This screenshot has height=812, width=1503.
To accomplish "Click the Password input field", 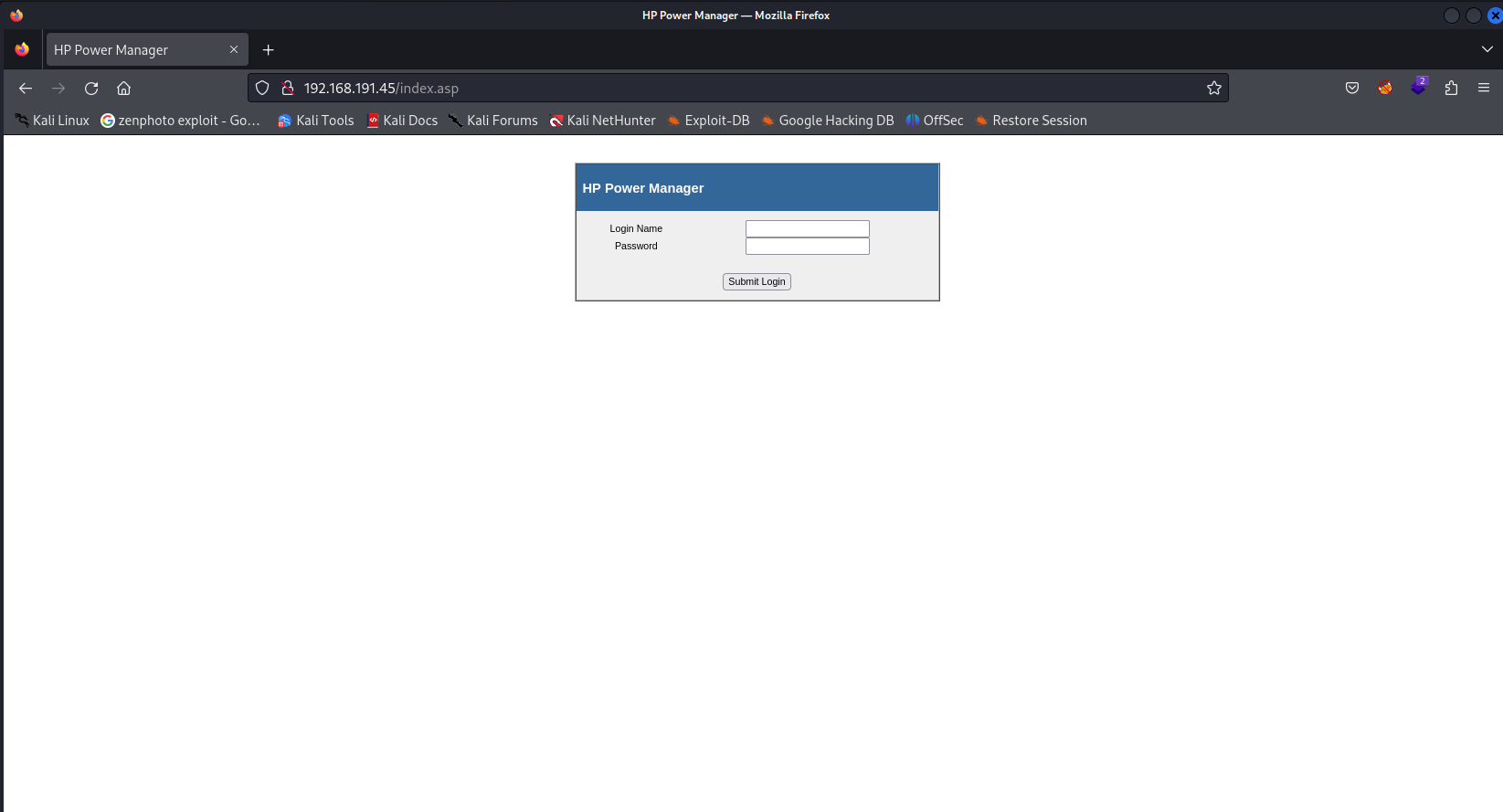I will click(x=807, y=247).
